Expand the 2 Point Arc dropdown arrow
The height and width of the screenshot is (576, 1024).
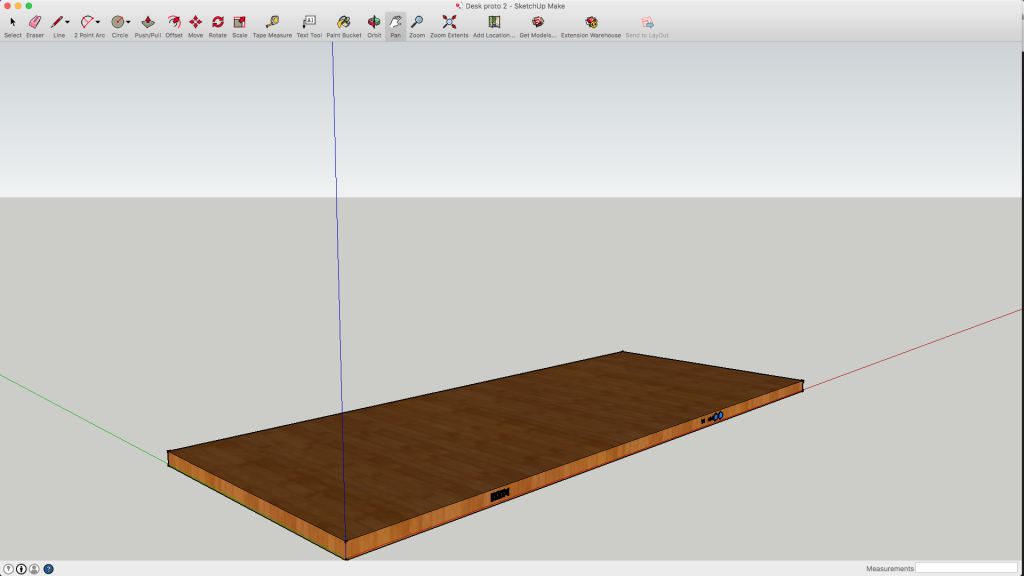98,22
